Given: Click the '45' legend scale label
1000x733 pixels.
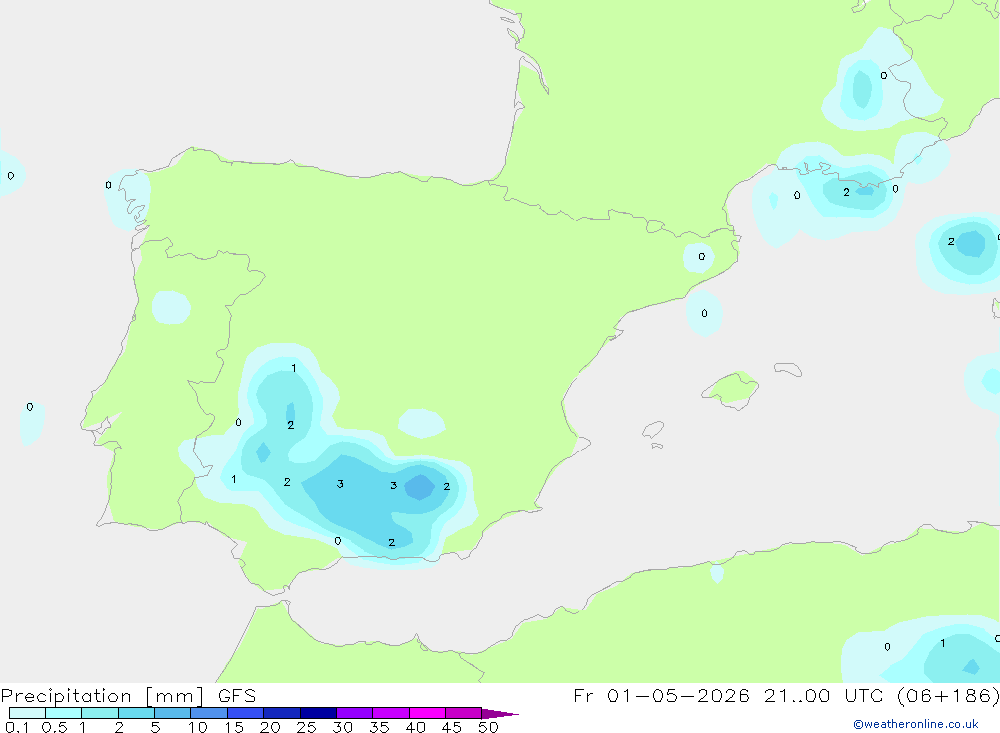Looking at the screenshot, I should pyautogui.click(x=452, y=727).
